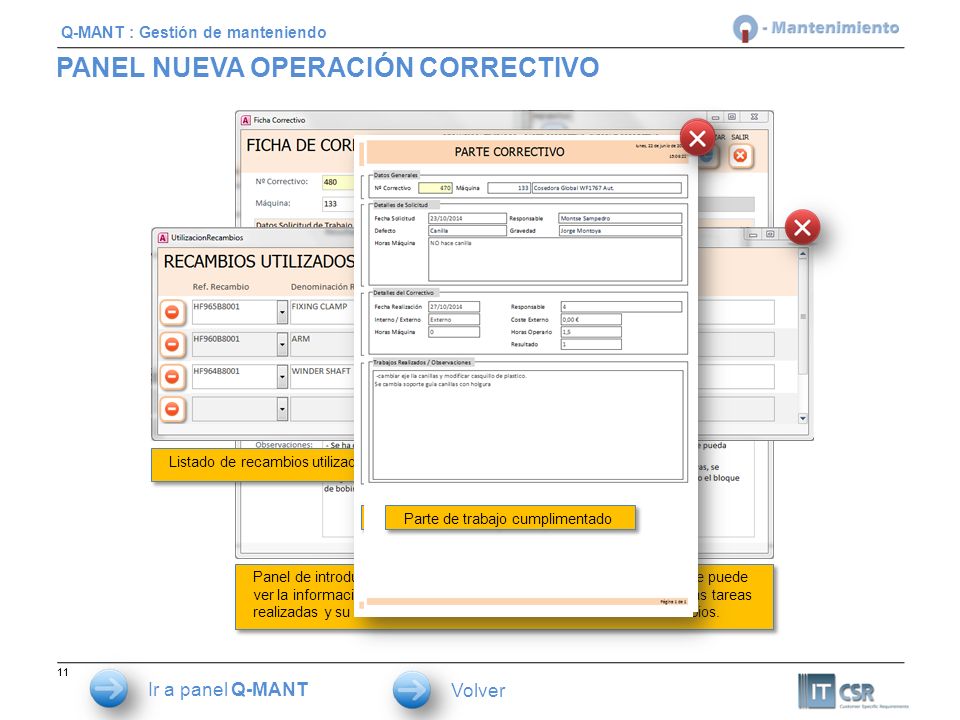Remove the HF960B8001 spare part row
Image resolution: width=960 pixels, height=720 pixels.
point(172,345)
